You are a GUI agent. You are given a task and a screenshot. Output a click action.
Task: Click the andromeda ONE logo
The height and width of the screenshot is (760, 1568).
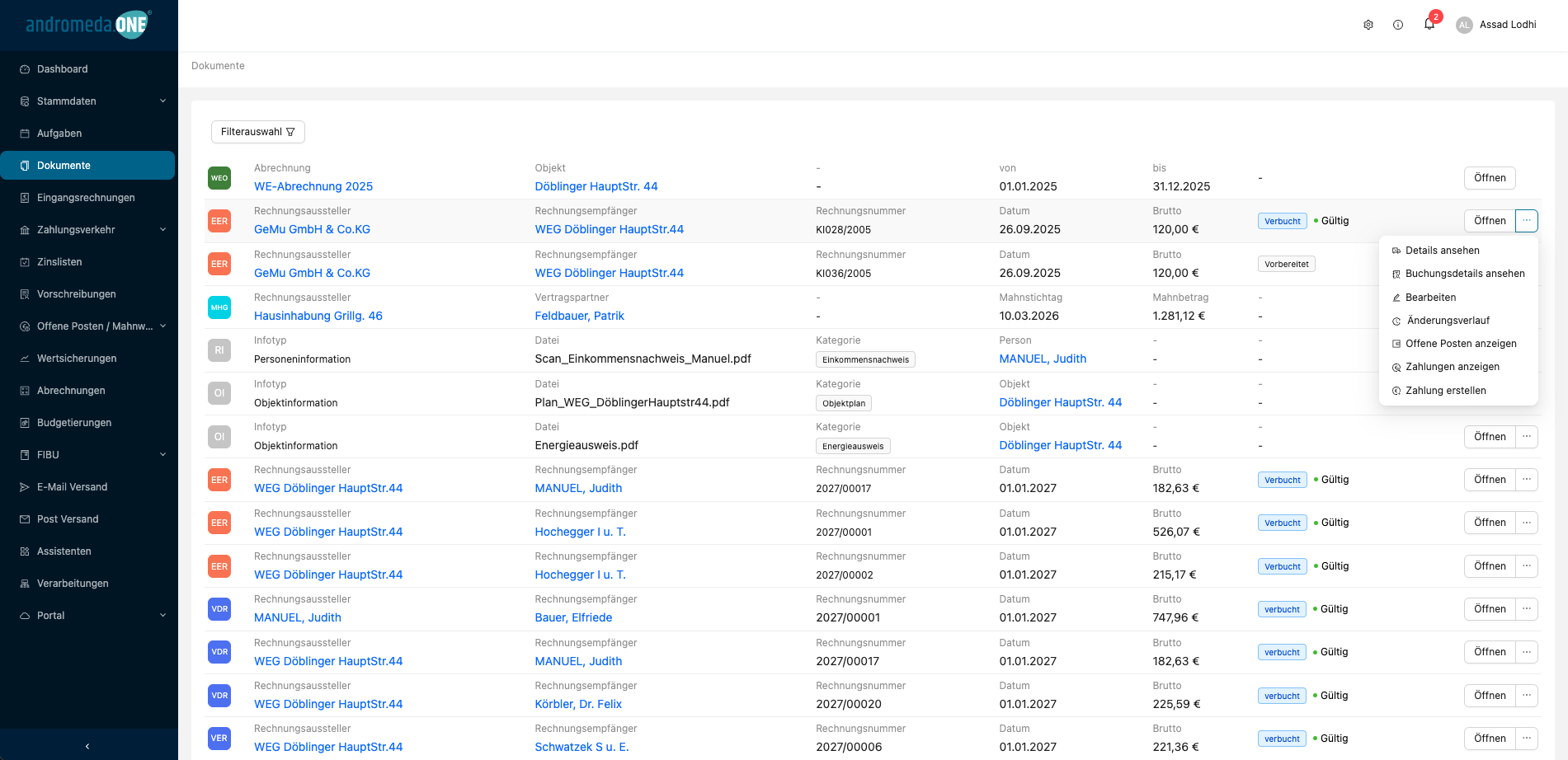click(x=87, y=25)
